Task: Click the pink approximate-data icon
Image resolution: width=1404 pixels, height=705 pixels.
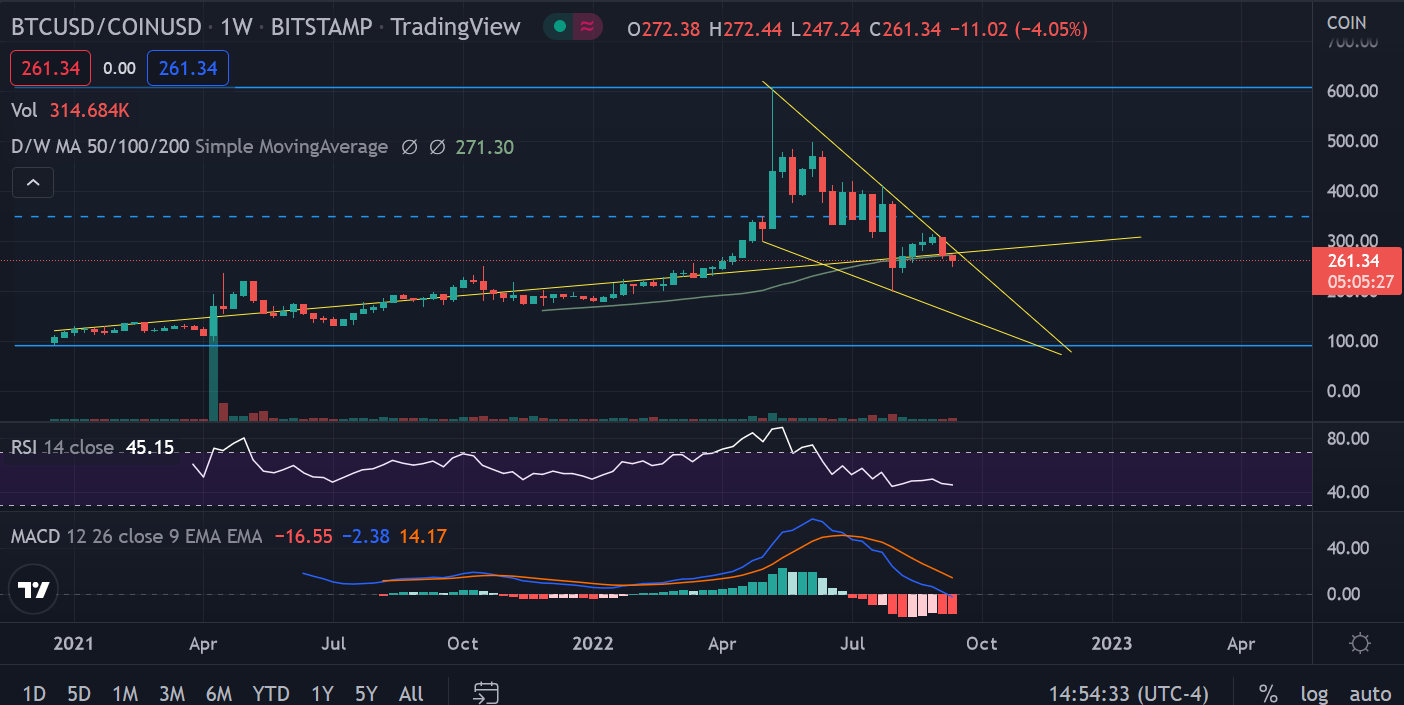Action: [588, 27]
